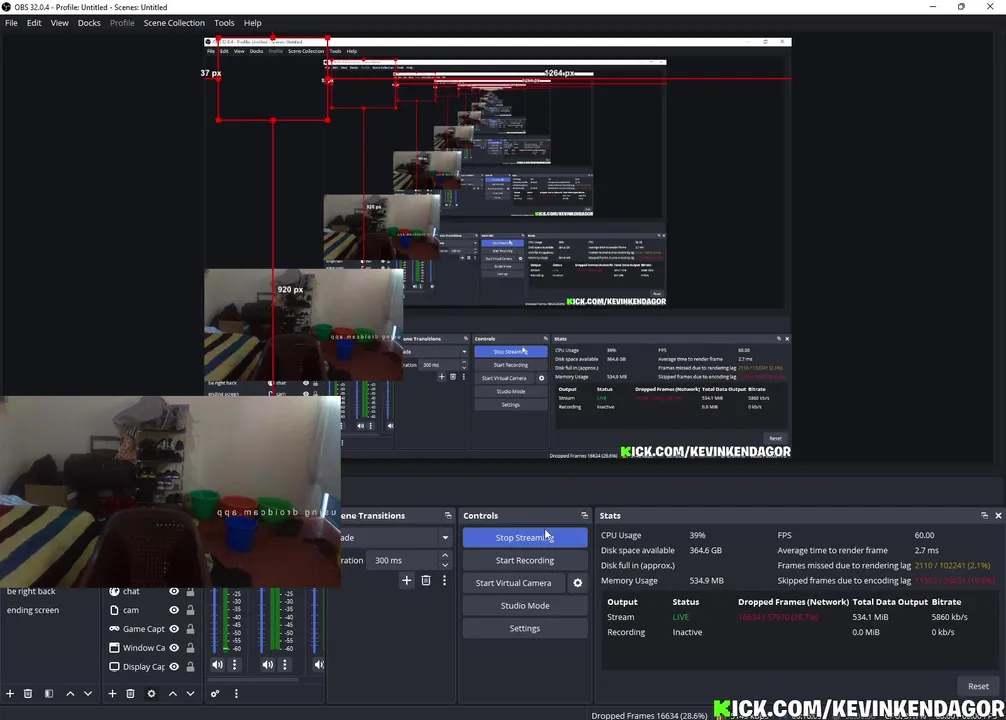Viewport: 1006px width, 720px height.
Task: Click the Display Capture monitor icon
Action: (114, 667)
